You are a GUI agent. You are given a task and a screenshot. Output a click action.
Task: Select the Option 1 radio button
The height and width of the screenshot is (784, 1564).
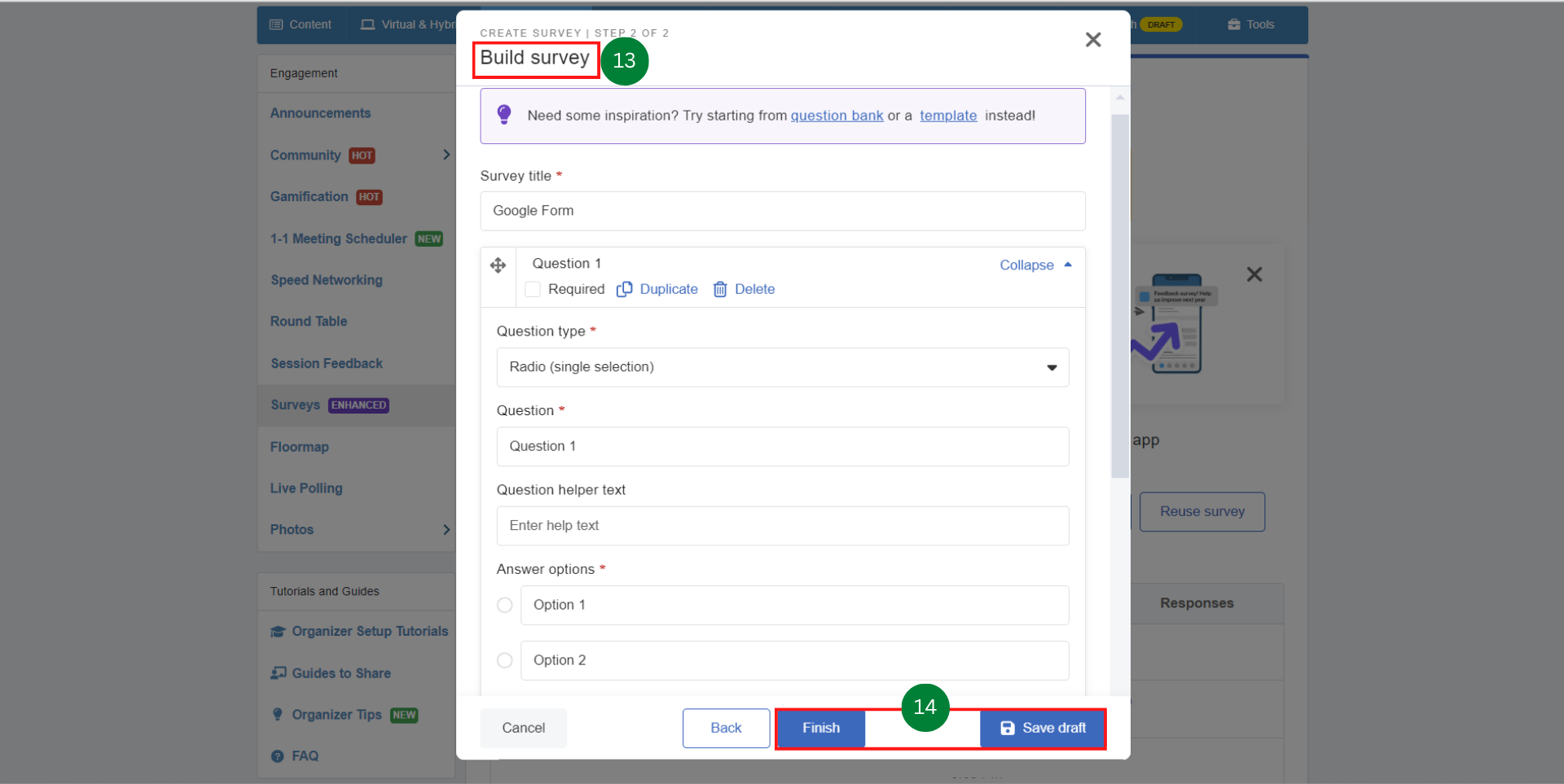[x=505, y=605]
